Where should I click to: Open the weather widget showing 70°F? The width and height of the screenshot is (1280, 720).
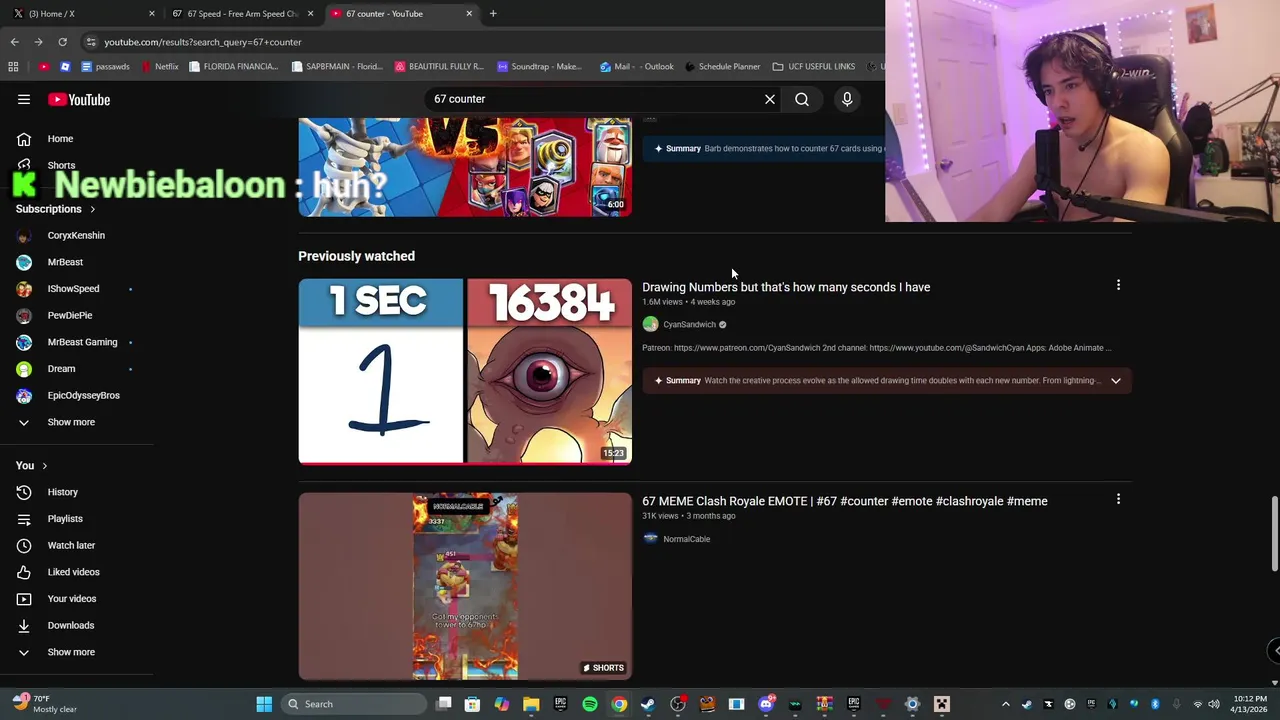point(45,704)
